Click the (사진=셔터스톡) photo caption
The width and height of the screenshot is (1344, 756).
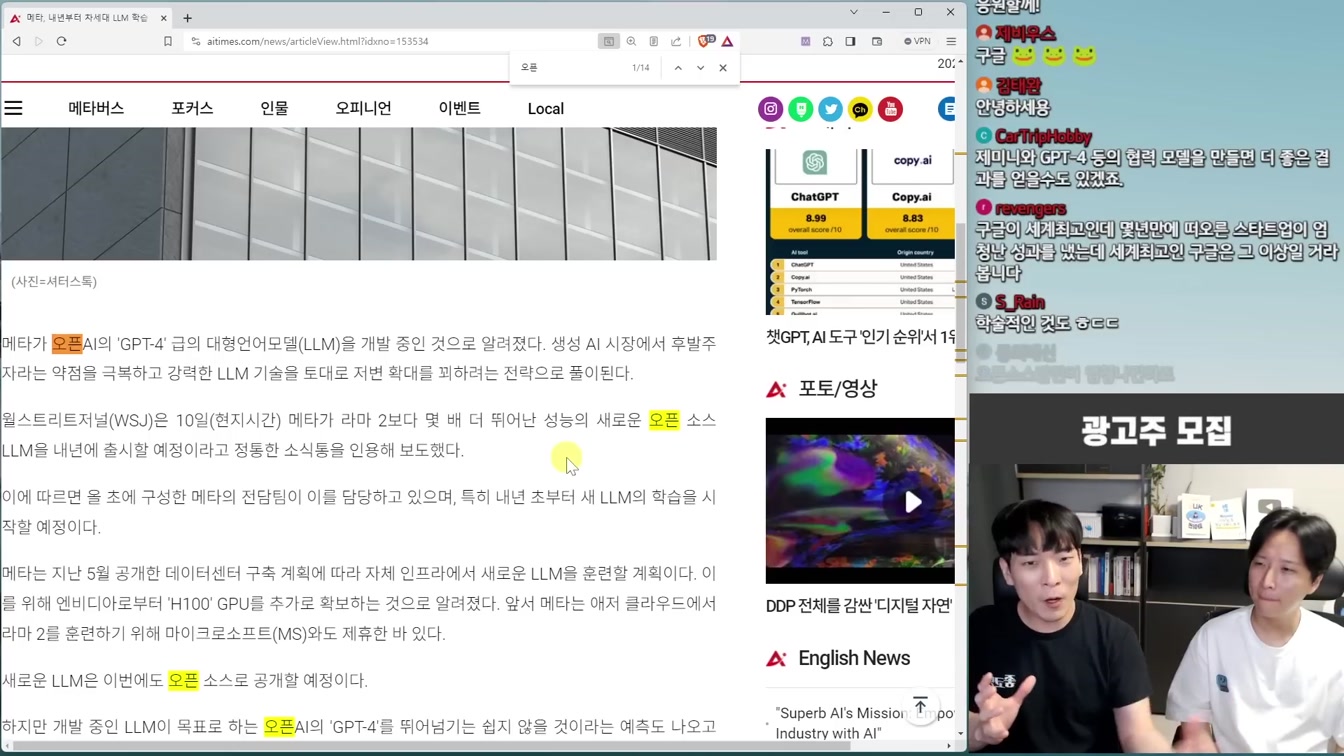point(54,282)
